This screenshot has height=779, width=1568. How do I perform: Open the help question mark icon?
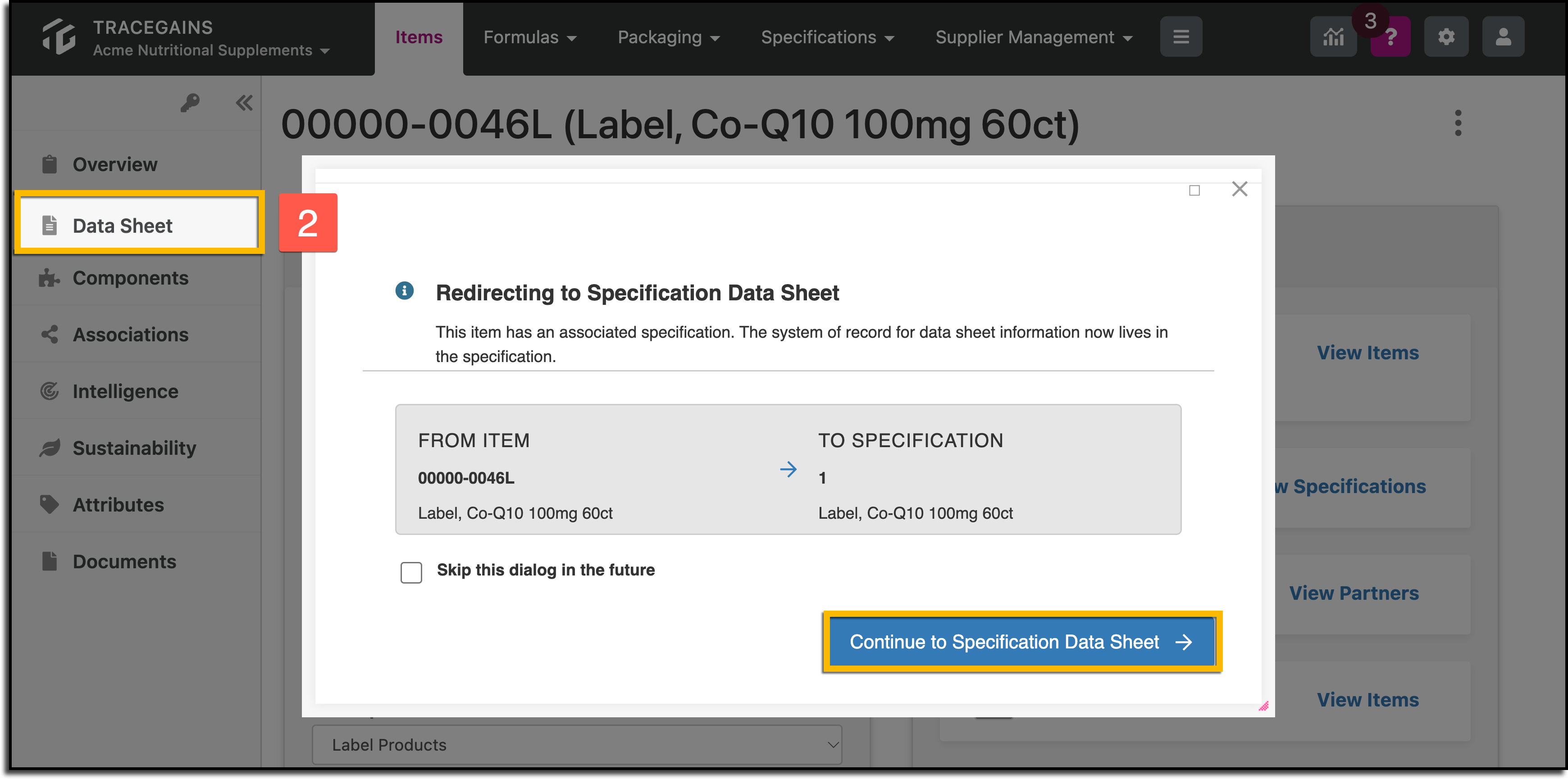click(x=1390, y=37)
